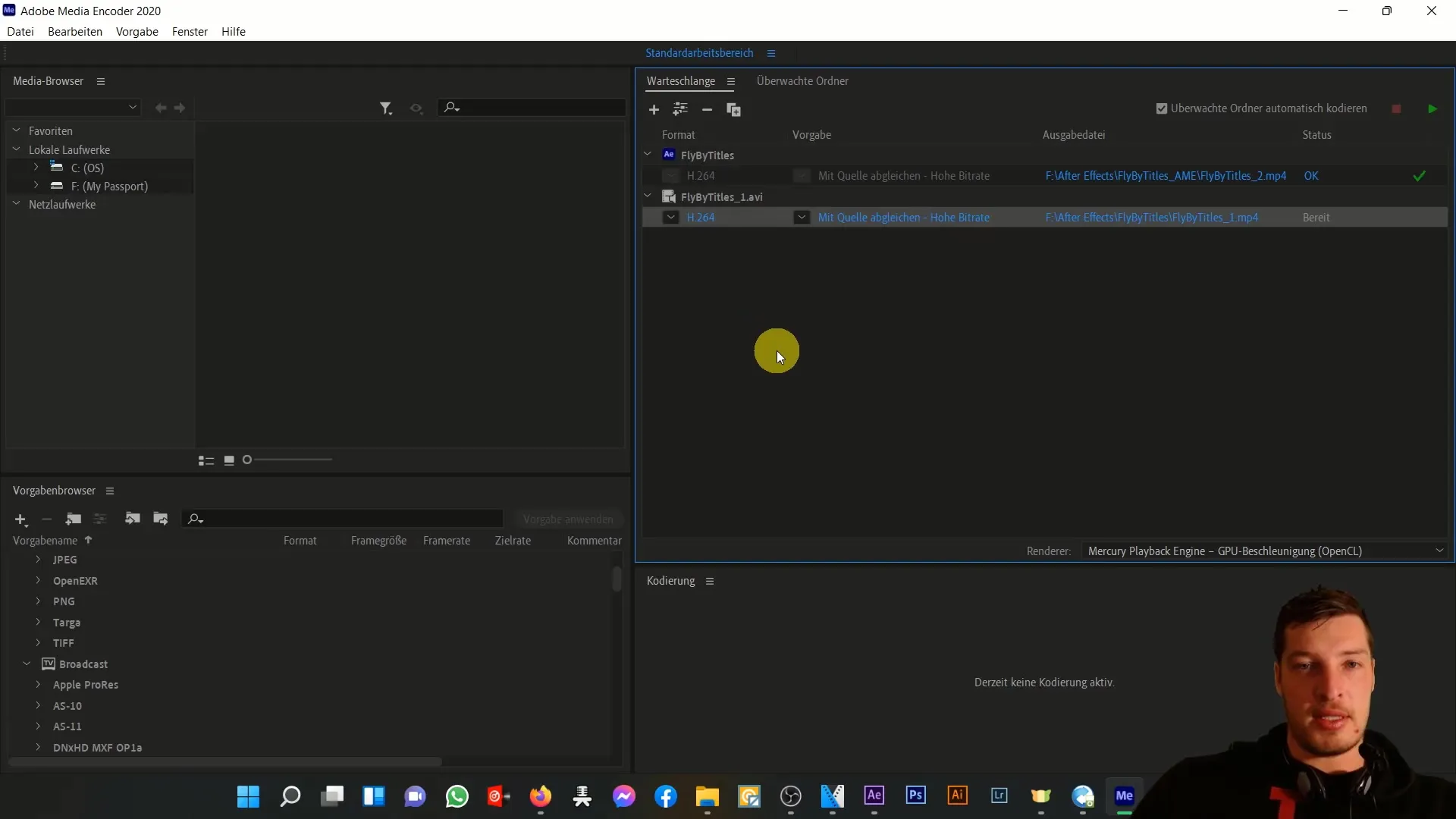
Task: Expand the Favoriten tree section
Action: [16, 130]
